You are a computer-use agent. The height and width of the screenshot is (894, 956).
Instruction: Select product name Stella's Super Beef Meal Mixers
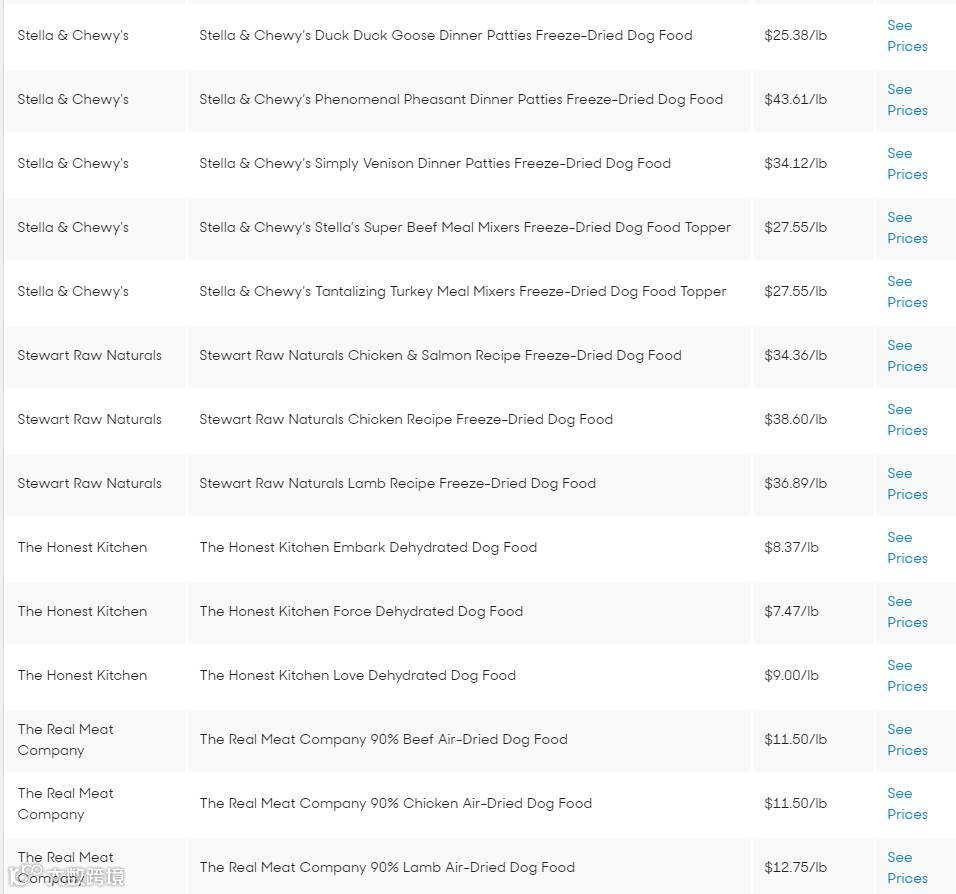[465, 227]
